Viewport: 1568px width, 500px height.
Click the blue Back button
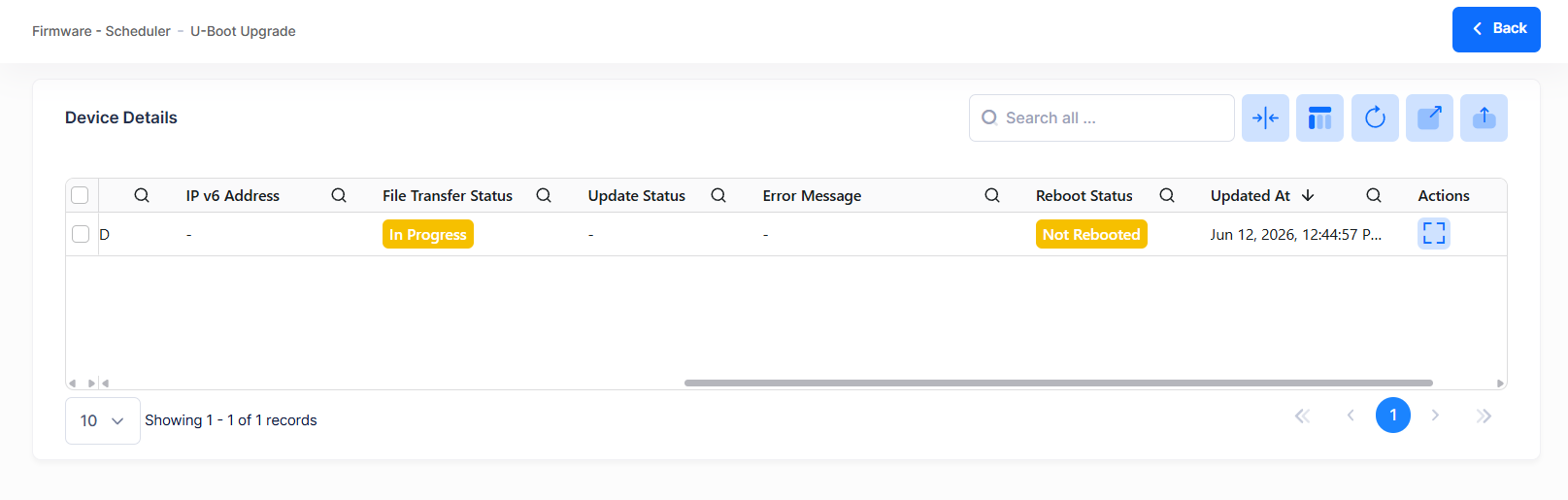[x=1496, y=29]
